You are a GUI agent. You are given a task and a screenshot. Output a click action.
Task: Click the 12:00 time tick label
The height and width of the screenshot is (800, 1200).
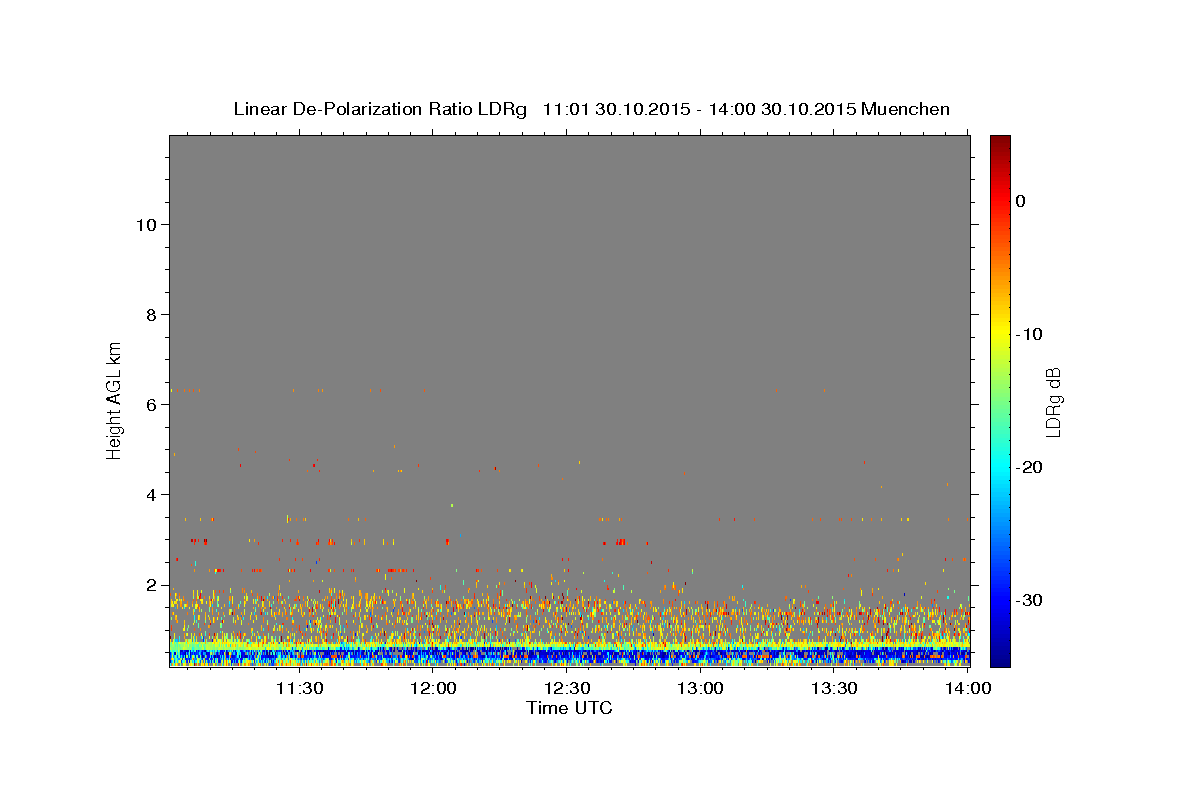tap(433, 688)
